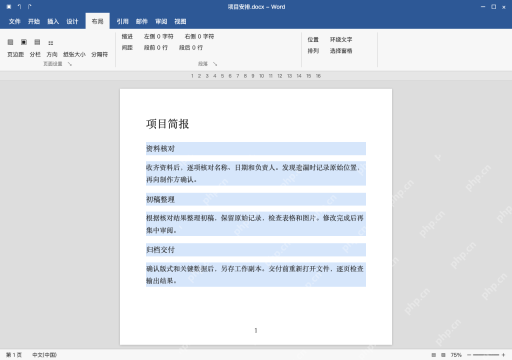Click the 项目简报 document title

167,124
